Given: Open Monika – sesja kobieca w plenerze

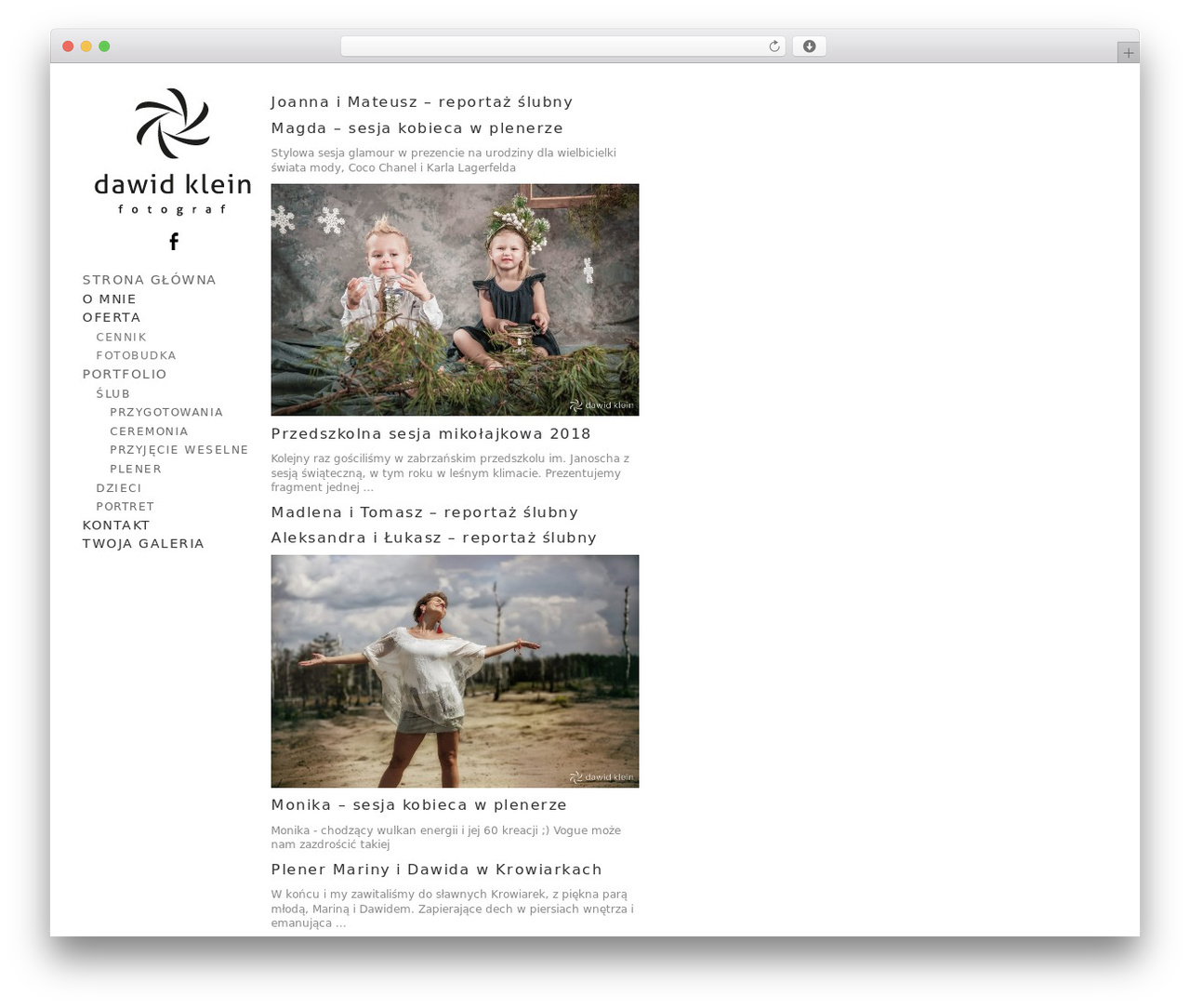Looking at the screenshot, I should (x=418, y=805).
